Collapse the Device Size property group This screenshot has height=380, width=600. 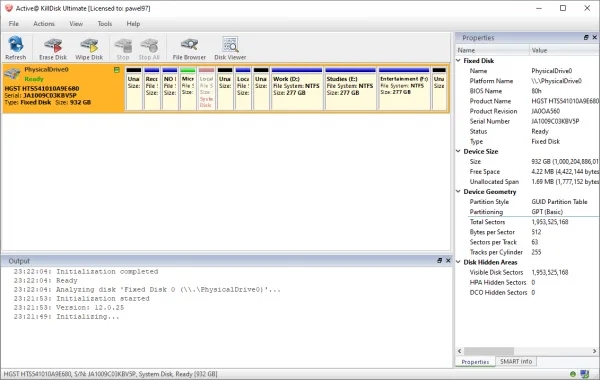pyautogui.click(x=458, y=151)
